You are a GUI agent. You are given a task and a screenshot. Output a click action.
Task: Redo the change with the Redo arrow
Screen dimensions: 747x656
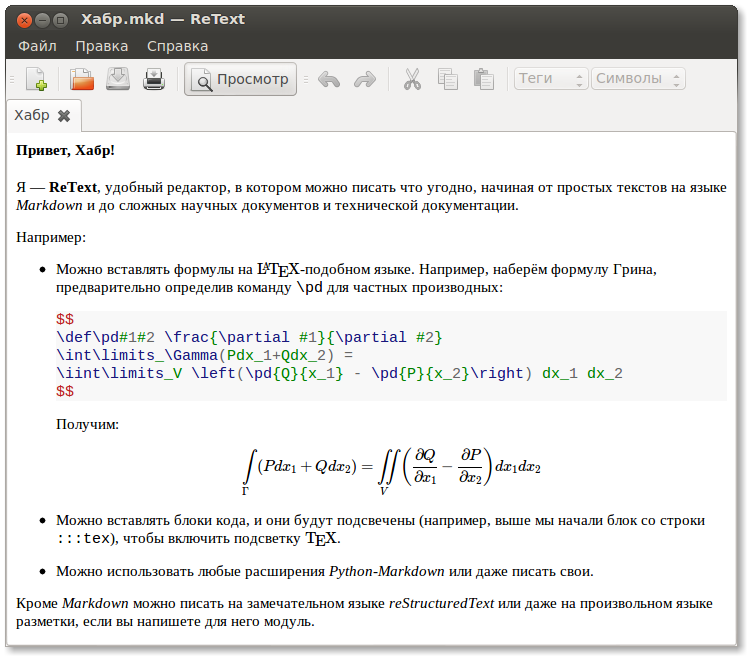pyautogui.click(x=365, y=79)
